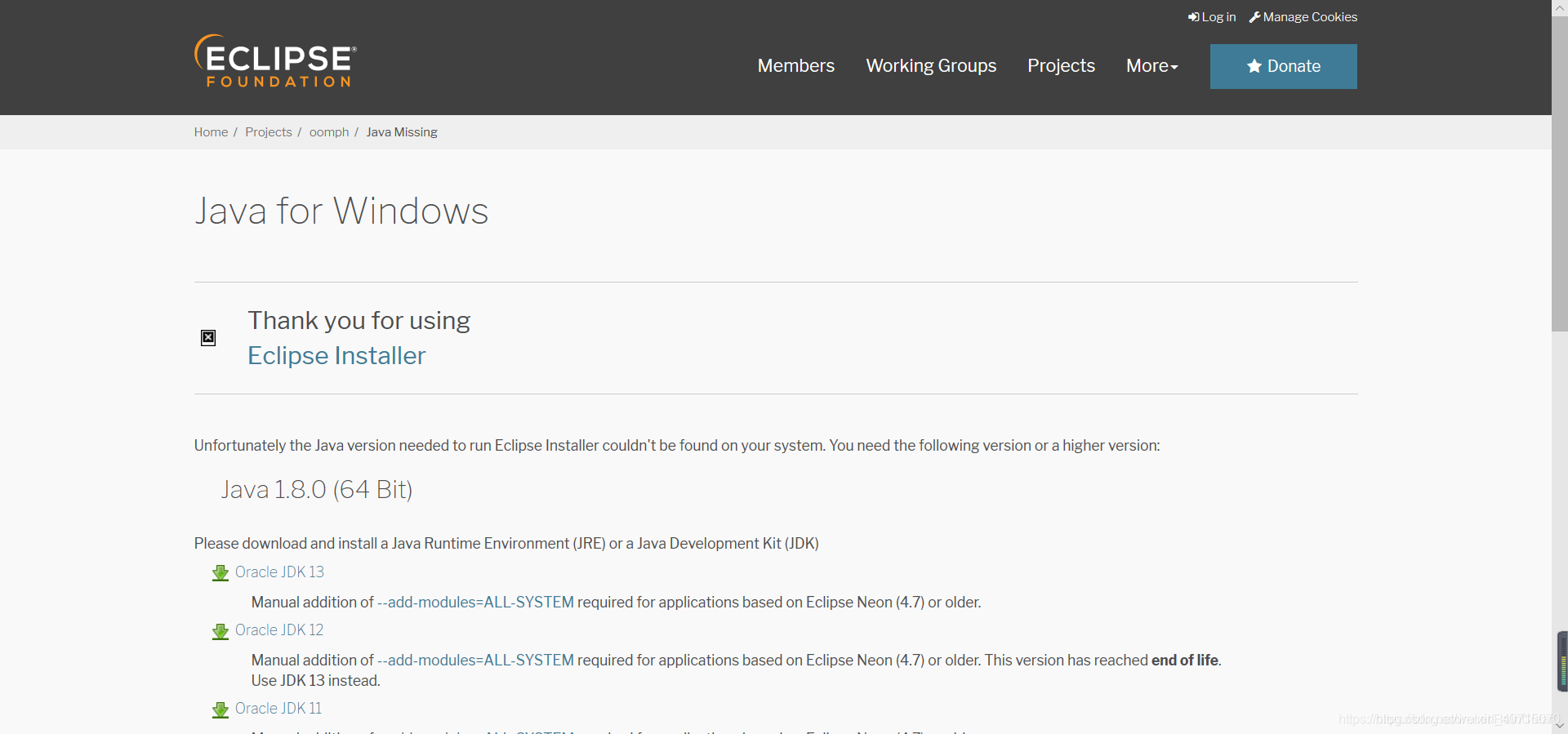Click the Log in link
Image resolution: width=1568 pixels, height=734 pixels.
(1212, 17)
